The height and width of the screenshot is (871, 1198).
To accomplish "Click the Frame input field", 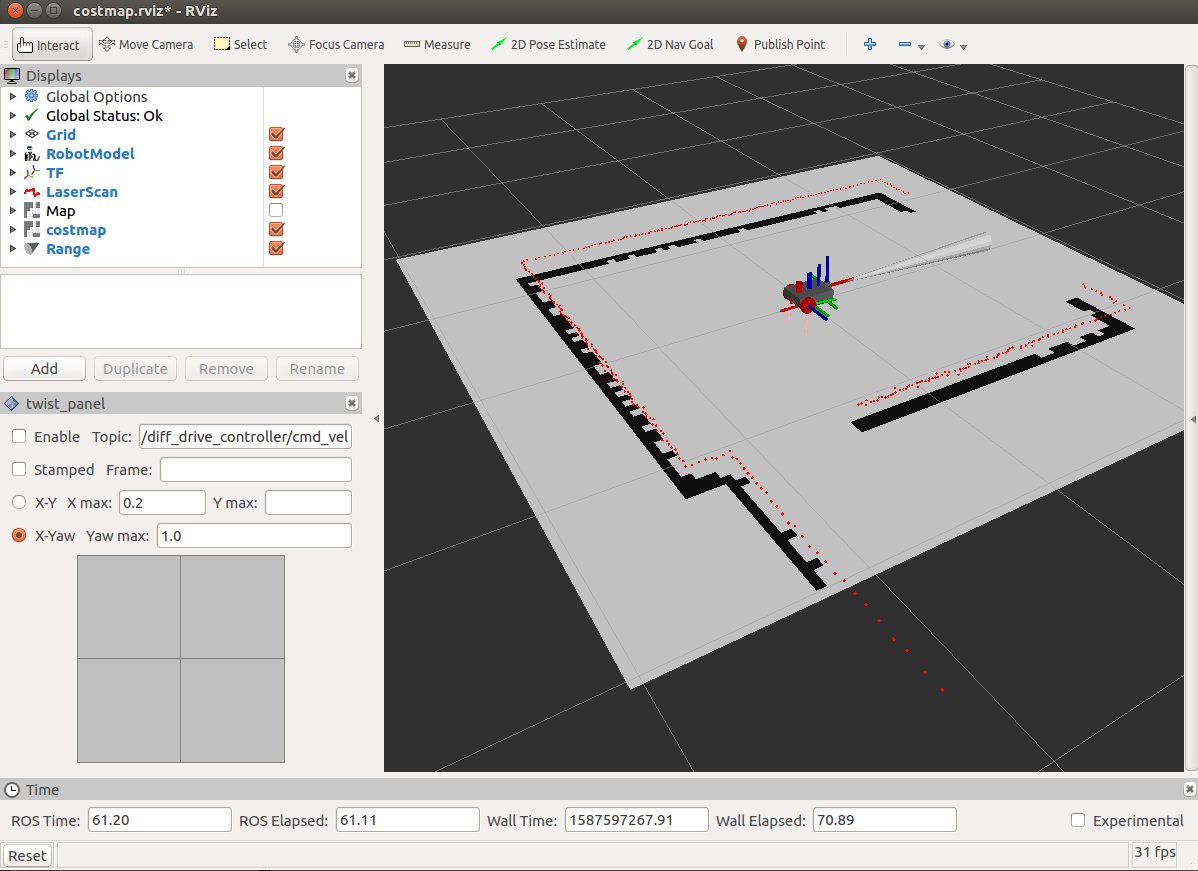I will (256, 469).
